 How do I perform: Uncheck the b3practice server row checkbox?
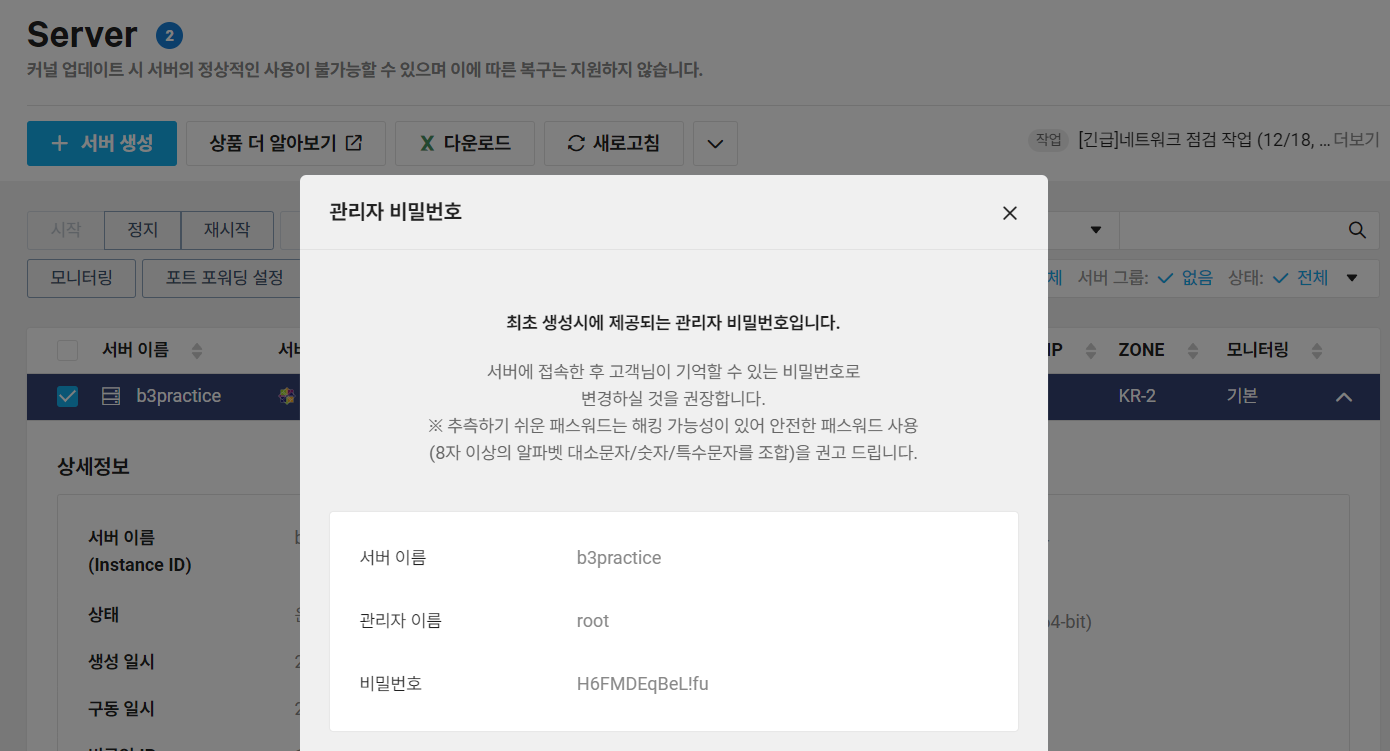click(66, 396)
